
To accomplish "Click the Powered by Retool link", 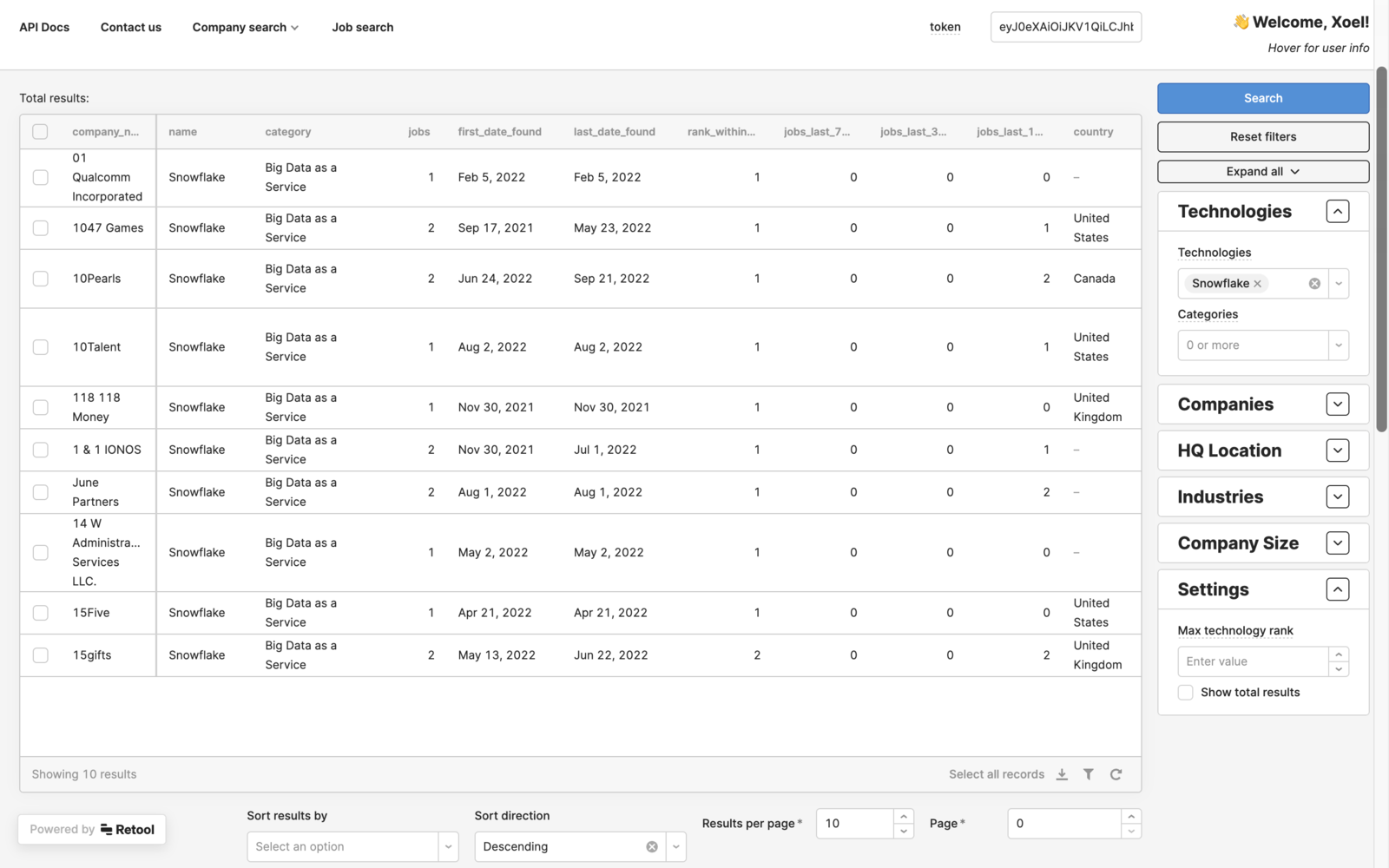I will (x=92, y=830).
